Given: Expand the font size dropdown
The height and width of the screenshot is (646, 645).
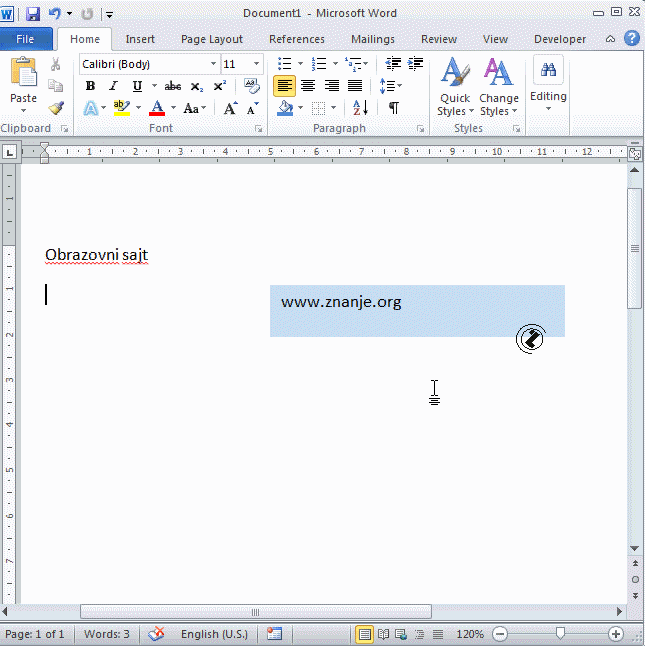Looking at the screenshot, I should click(x=257, y=64).
